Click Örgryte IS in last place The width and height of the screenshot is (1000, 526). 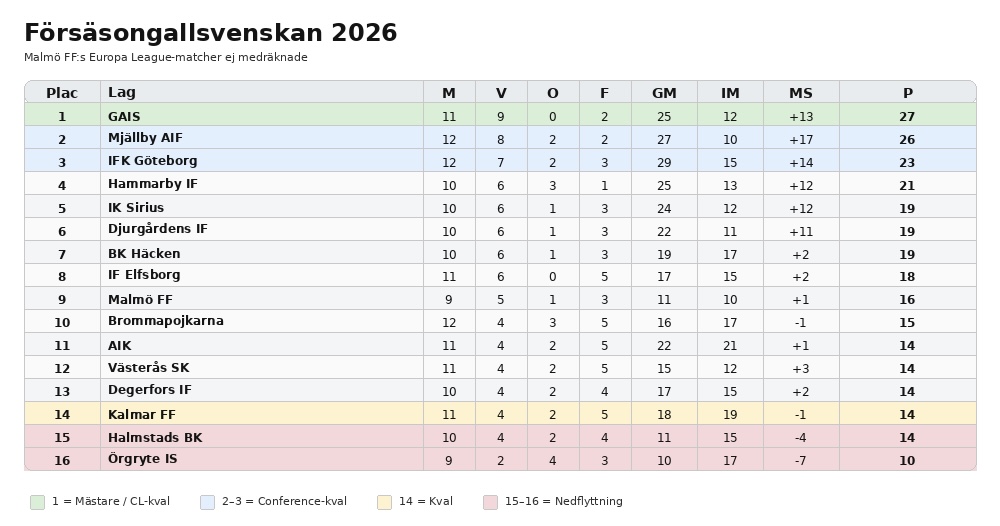142,459
